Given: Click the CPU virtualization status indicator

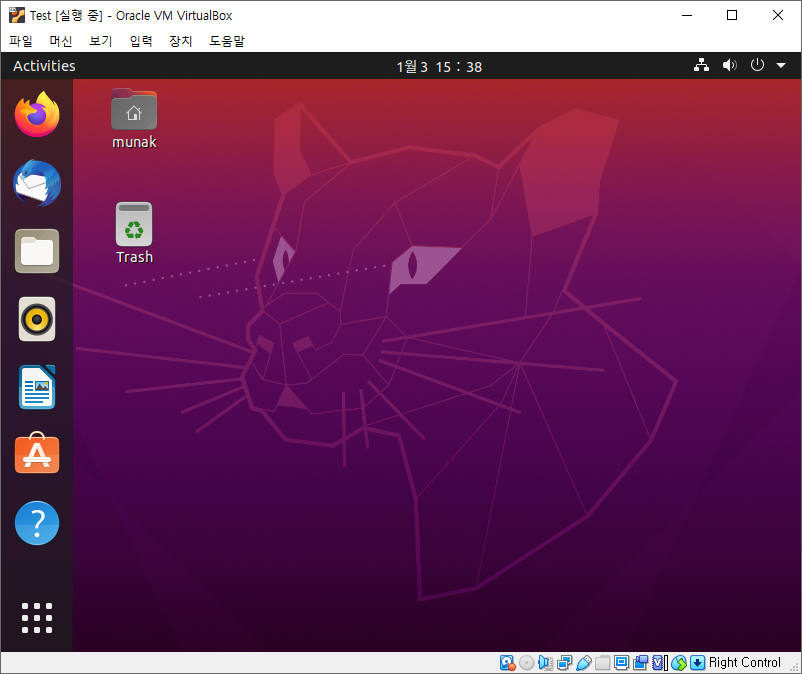Looking at the screenshot, I should click(x=660, y=663).
